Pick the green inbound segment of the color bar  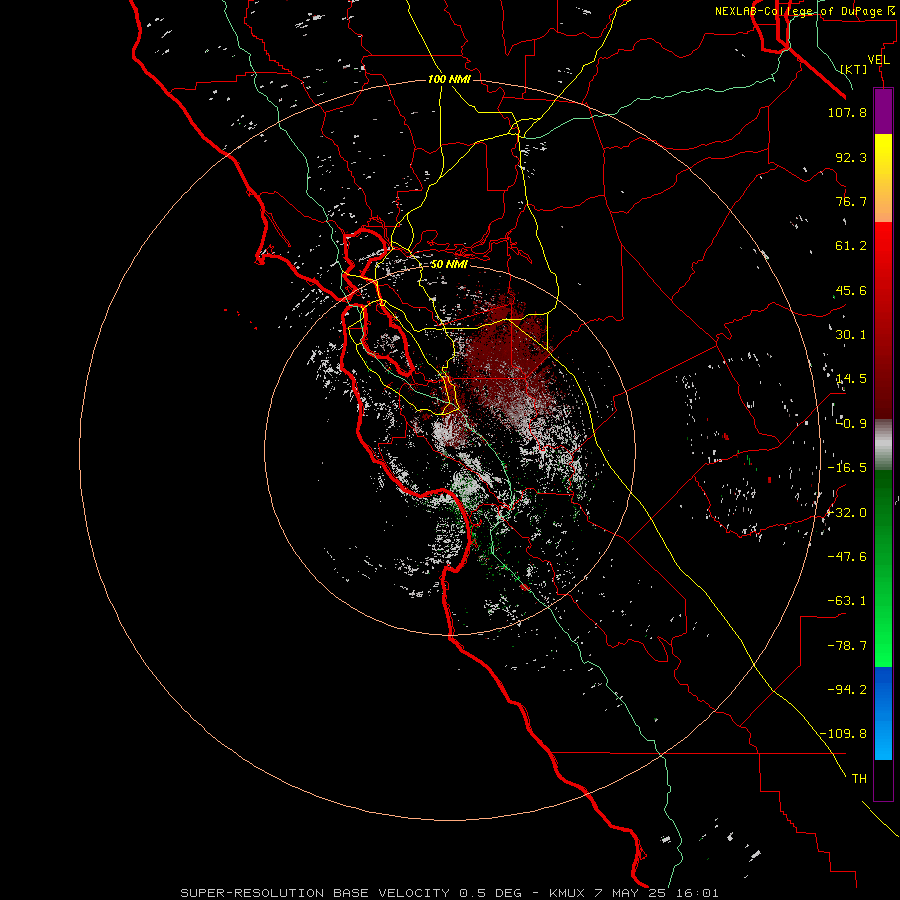(883, 568)
